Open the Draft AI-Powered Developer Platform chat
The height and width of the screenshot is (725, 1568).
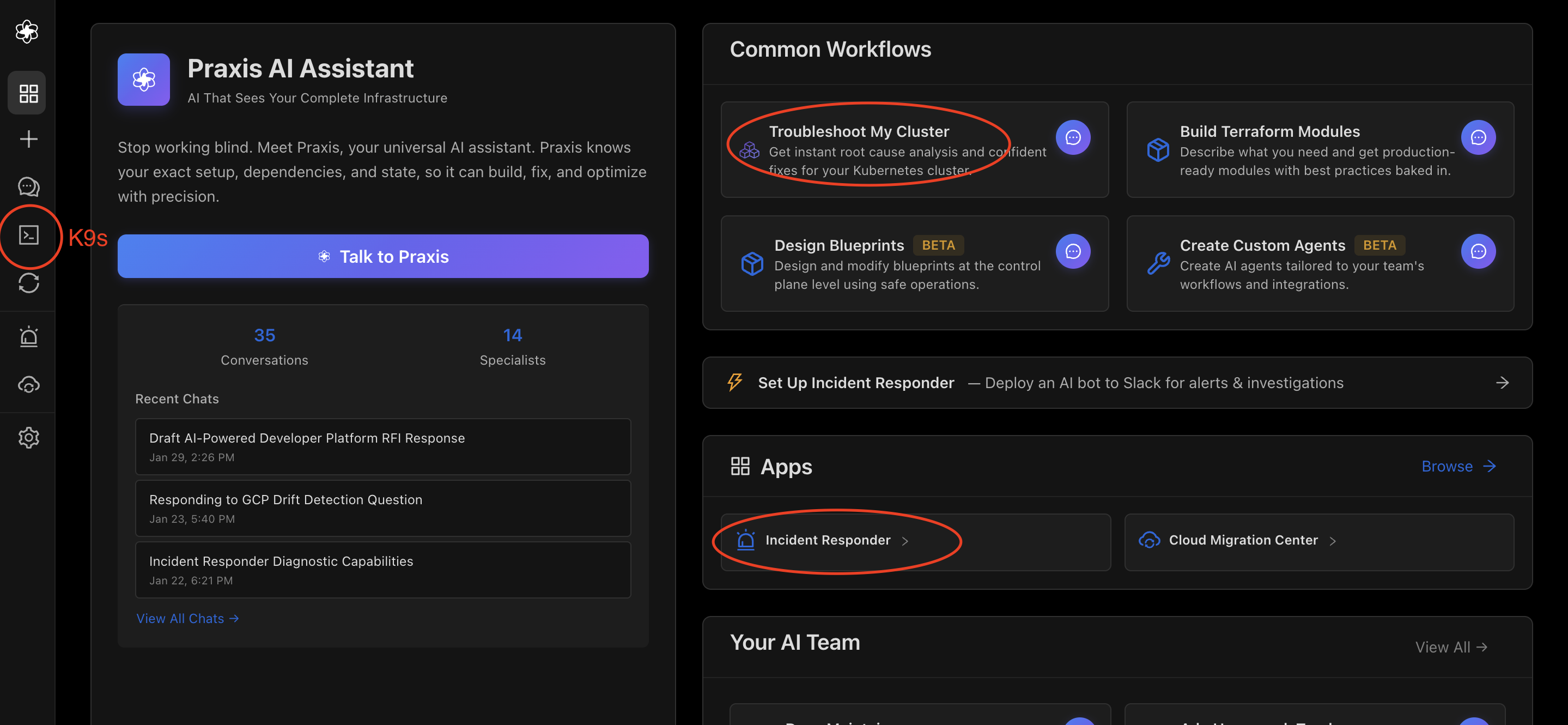pos(383,446)
